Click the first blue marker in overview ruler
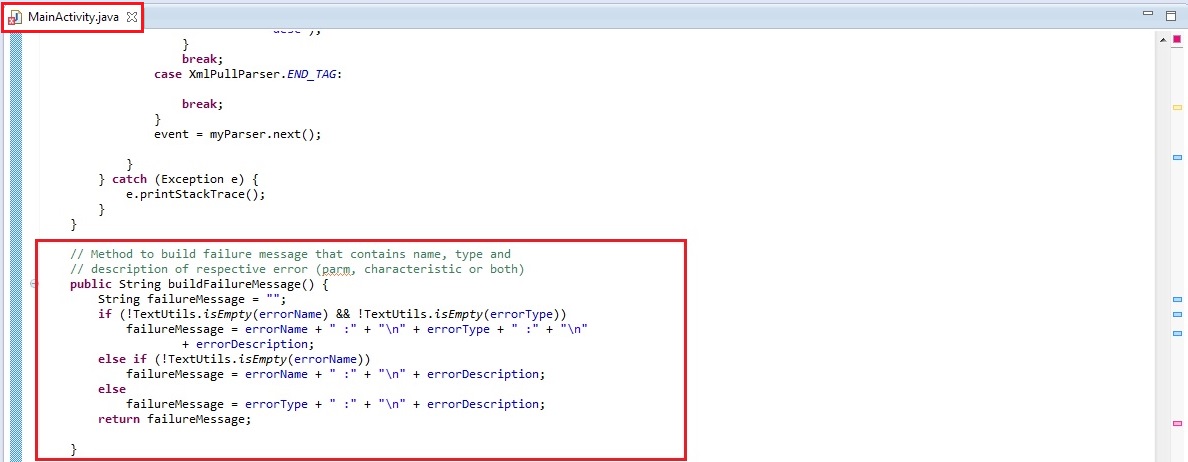The height and width of the screenshot is (462, 1188). (1176, 157)
